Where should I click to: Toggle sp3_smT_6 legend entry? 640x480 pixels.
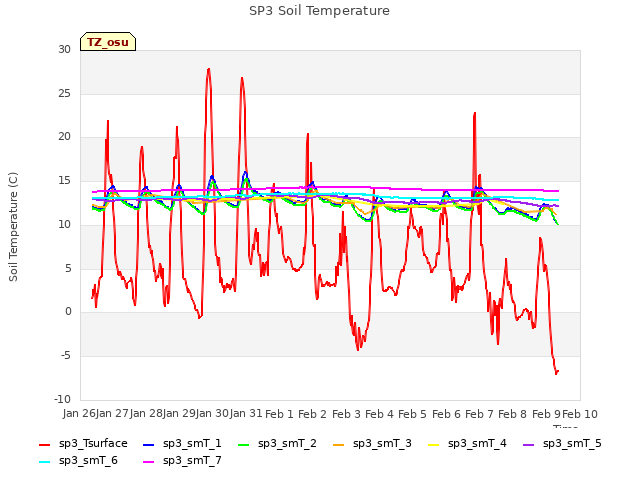tap(78, 461)
